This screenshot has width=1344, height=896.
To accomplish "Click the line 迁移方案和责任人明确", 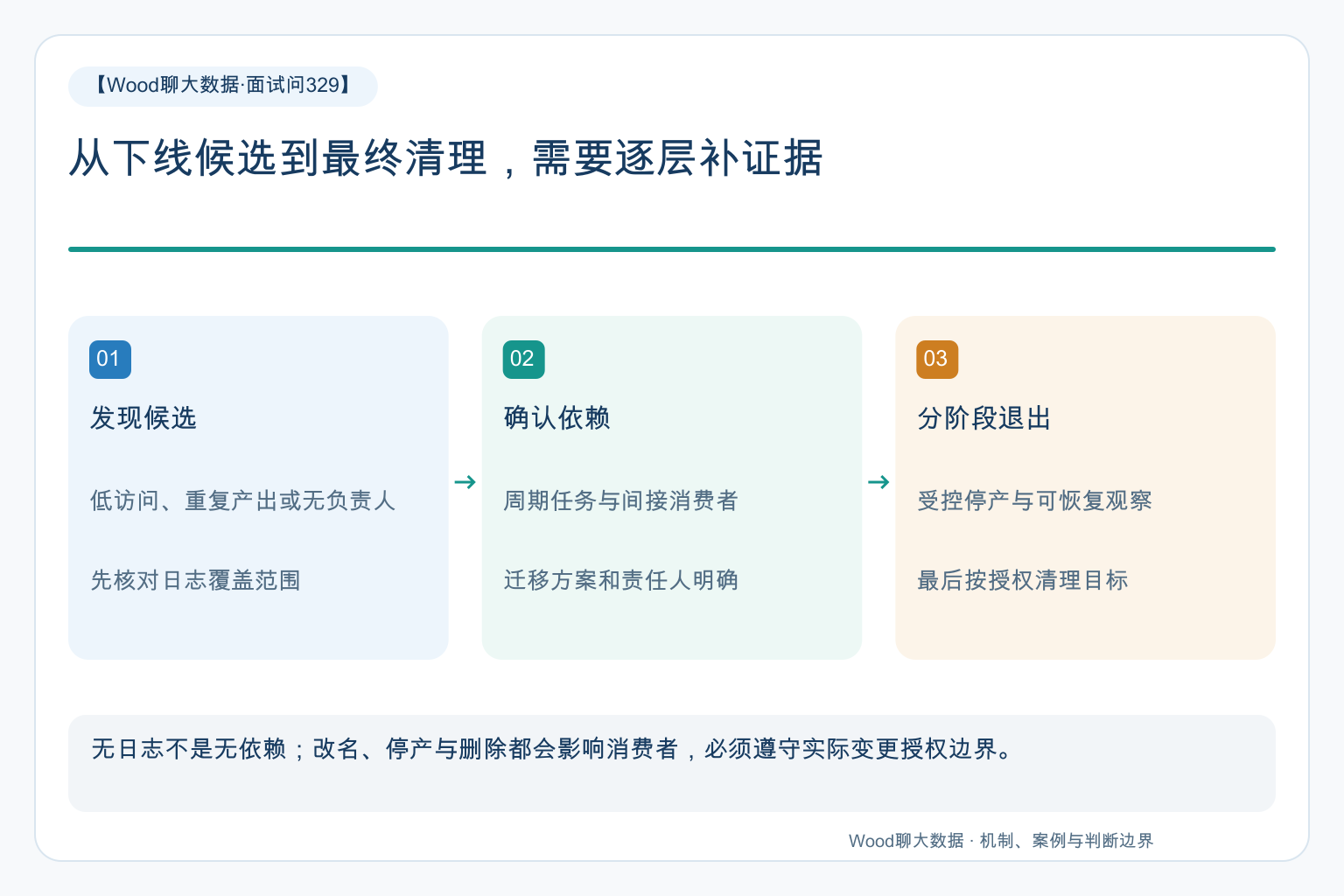I will click(x=621, y=580).
